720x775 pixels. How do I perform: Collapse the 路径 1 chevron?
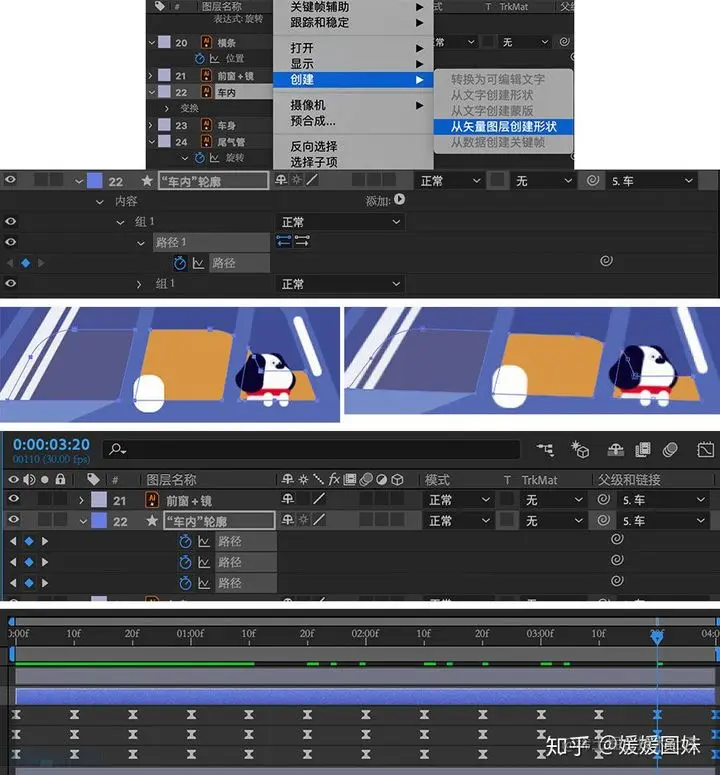point(141,243)
